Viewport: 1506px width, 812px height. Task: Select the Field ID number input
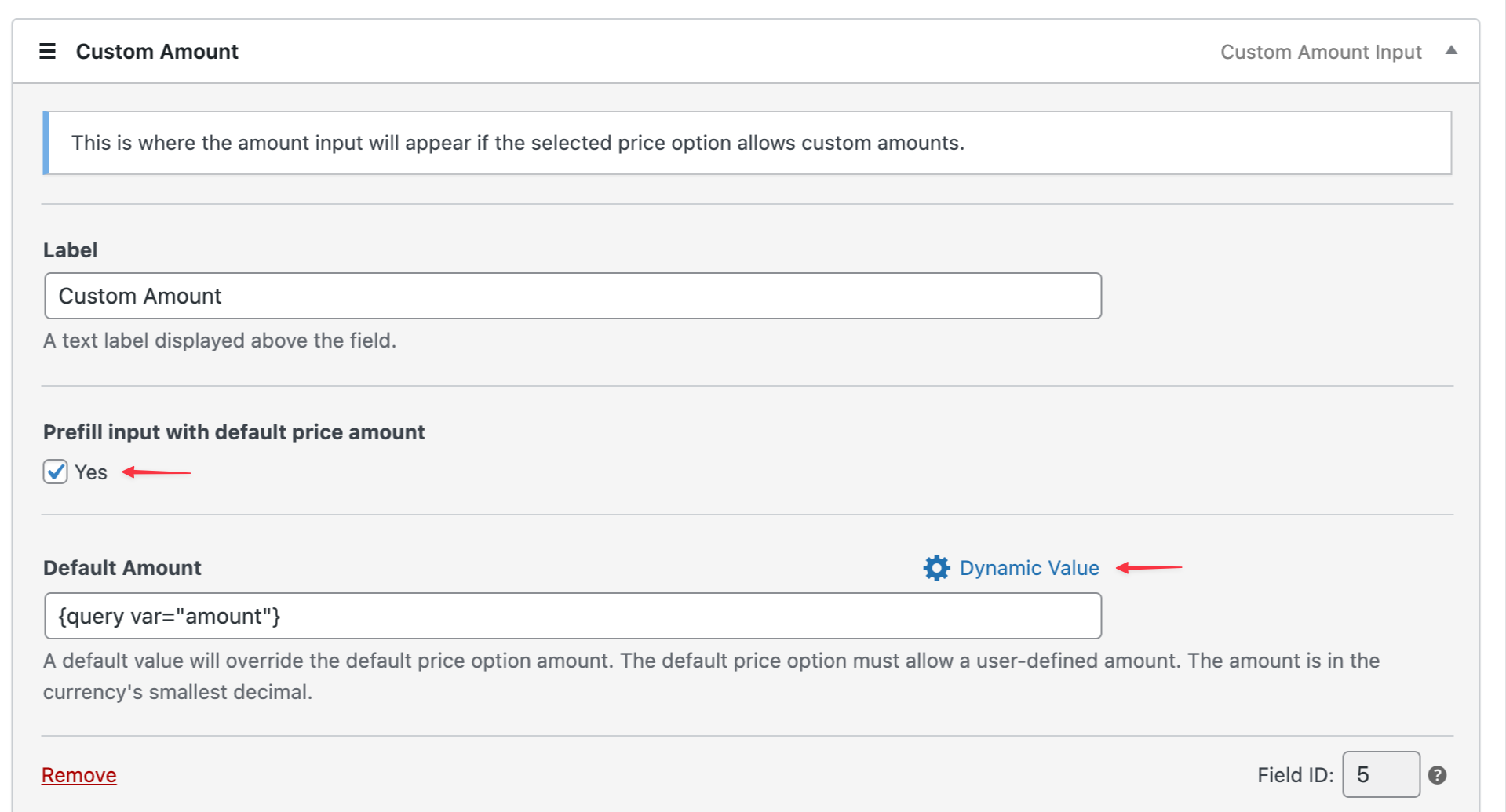coord(1380,775)
